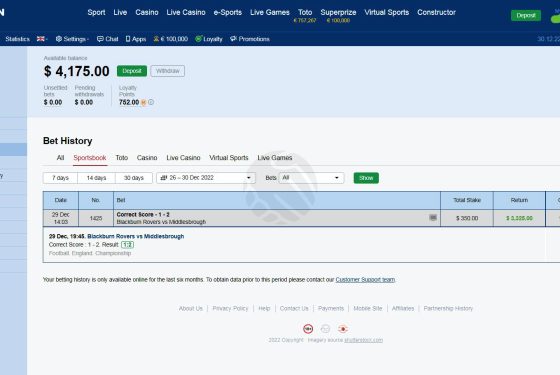Click the $ 350.00 total stake cell
Image resolution: width=560 pixels, height=375 pixels.
pos(467,218)
